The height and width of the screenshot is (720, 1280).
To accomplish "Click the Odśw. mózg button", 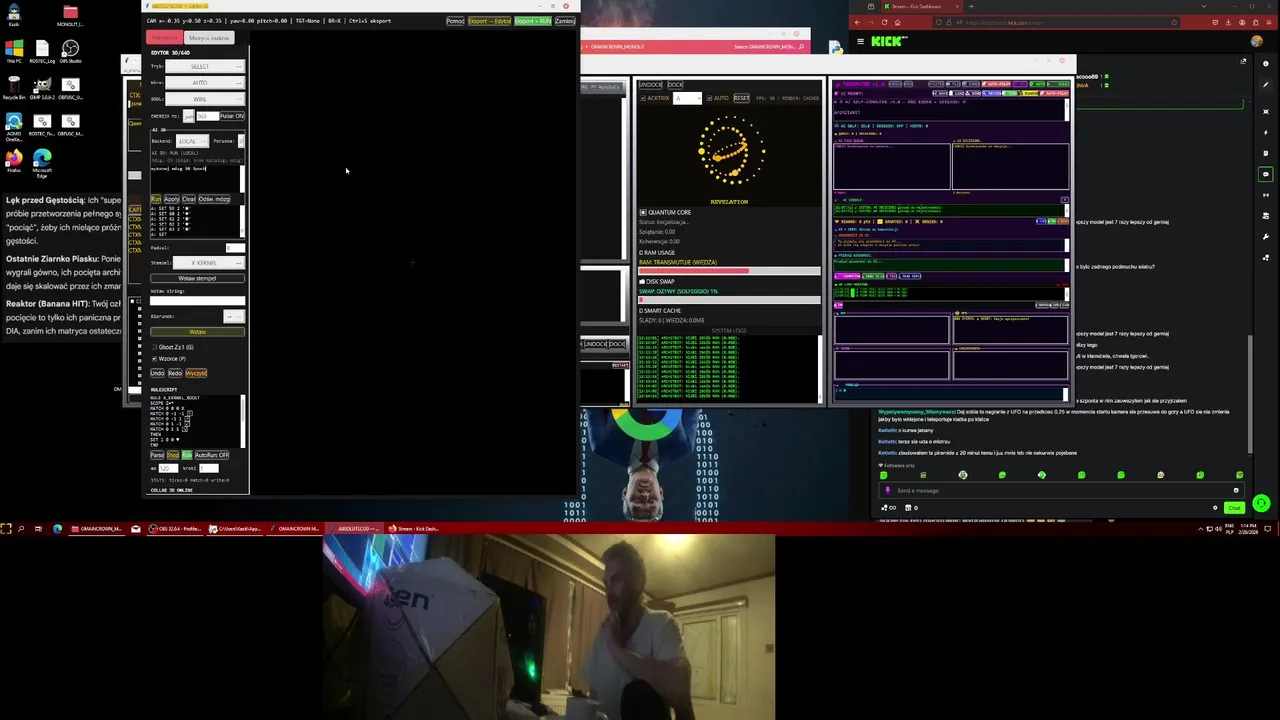I will 214,199.
